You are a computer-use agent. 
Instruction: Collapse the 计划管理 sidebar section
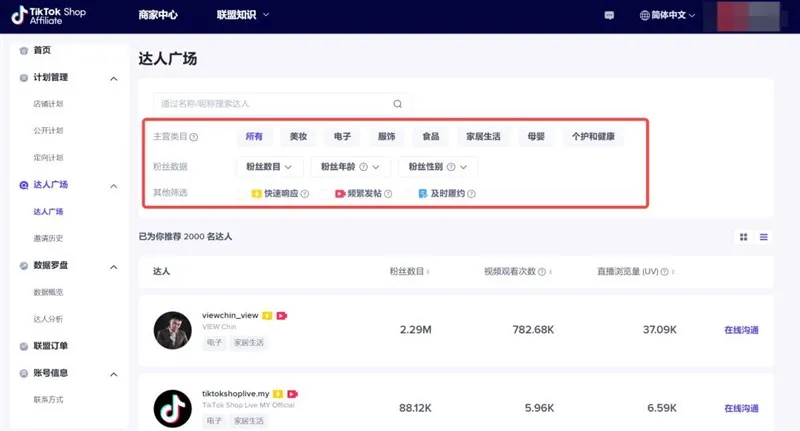[x=112, y=77]
